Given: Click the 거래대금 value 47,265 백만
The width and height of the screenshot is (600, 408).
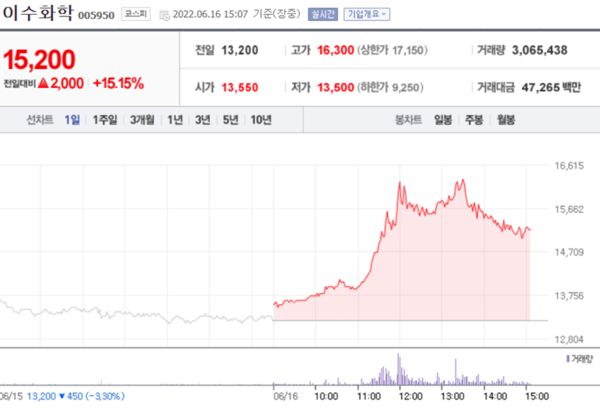Looking at the screenshot, I should pyautogui.click(x=551, y=87).
